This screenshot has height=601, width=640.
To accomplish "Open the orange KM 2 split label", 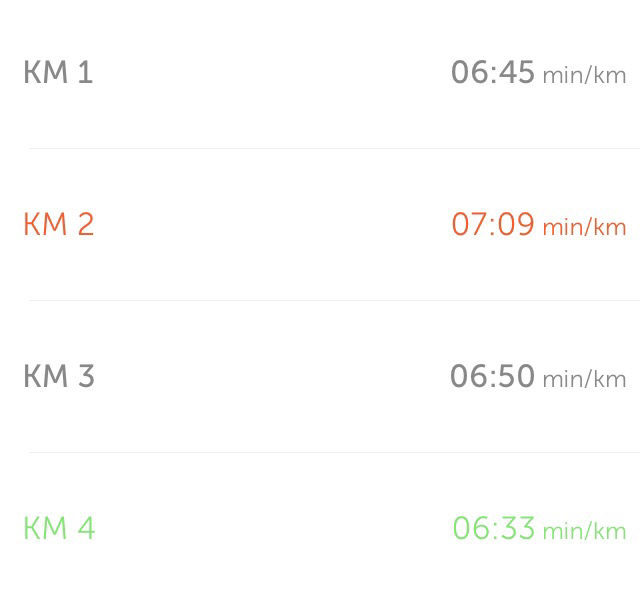I will (x=58, y=224).
